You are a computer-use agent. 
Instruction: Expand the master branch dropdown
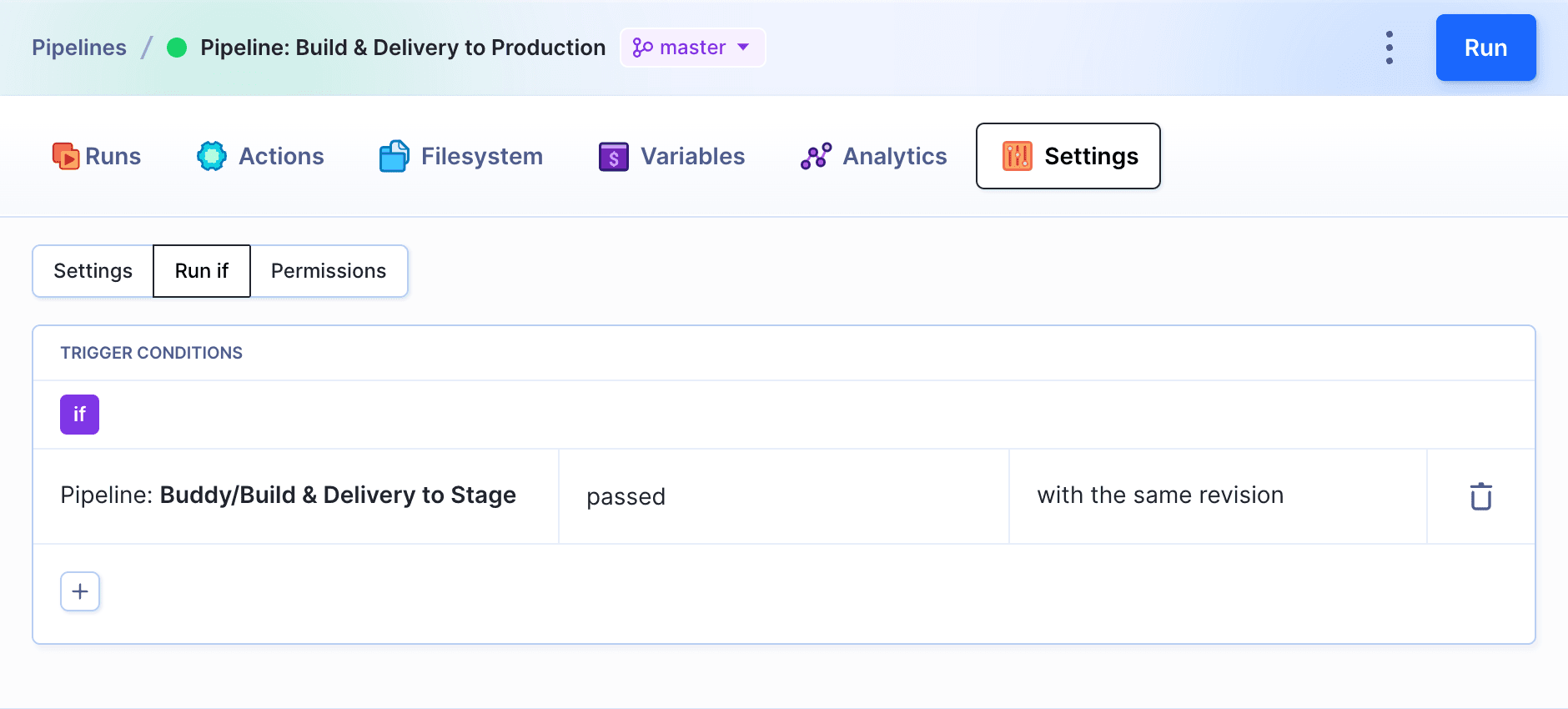[692, 48]
